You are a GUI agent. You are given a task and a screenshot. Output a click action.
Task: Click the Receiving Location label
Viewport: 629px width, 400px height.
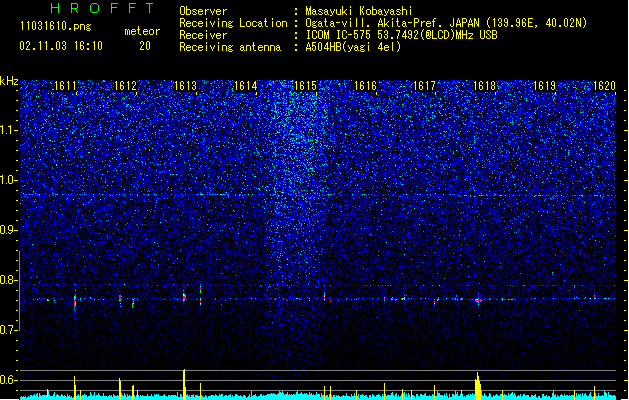(x=233, y=23)
